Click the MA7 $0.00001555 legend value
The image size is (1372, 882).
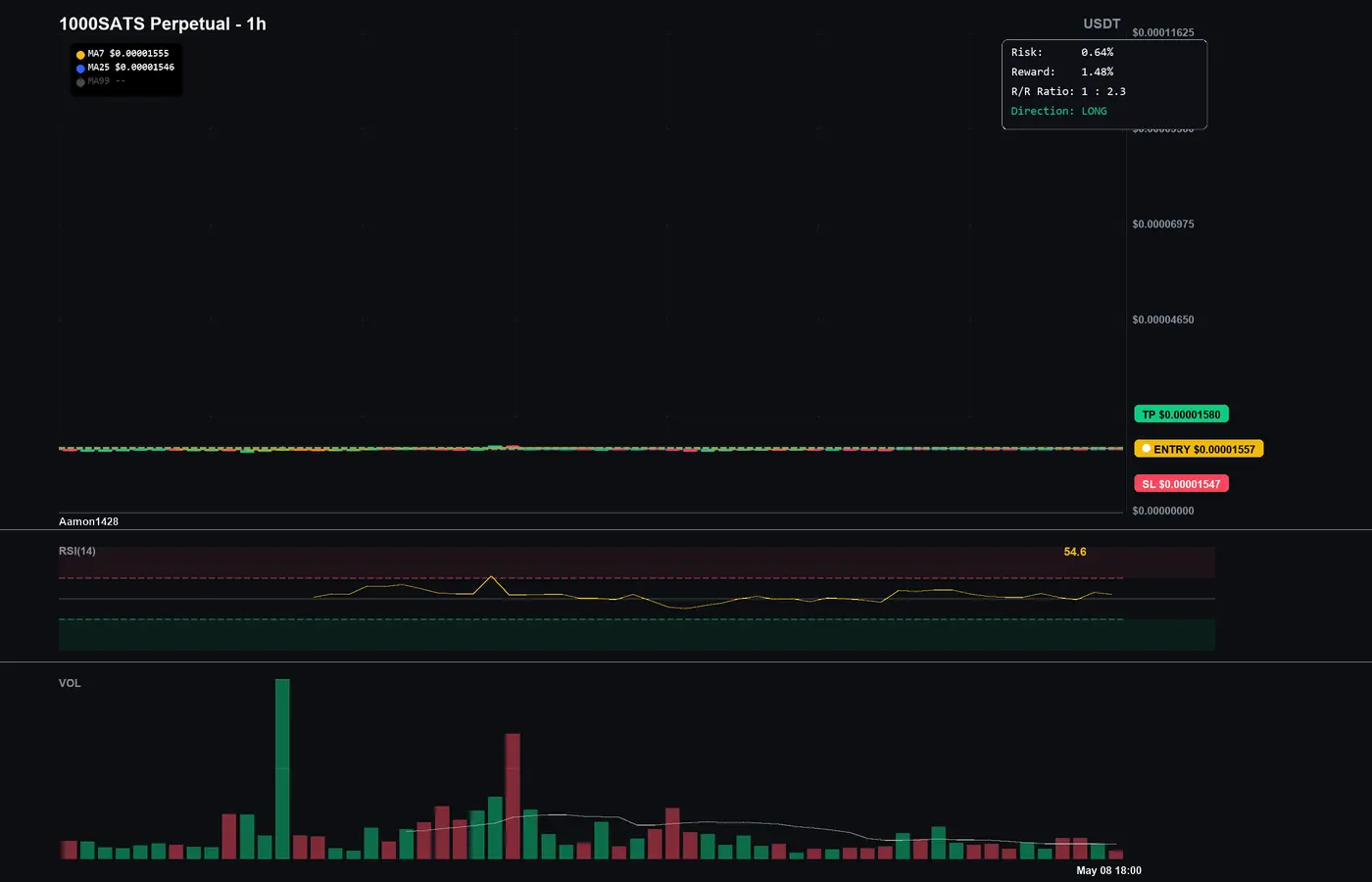[x=128, y=54]
